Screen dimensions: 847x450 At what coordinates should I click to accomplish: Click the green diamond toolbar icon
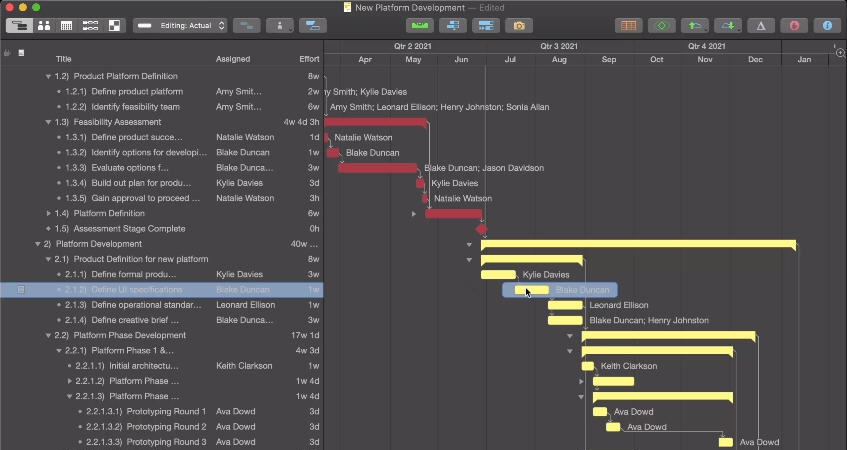click(x=662, y=25)
